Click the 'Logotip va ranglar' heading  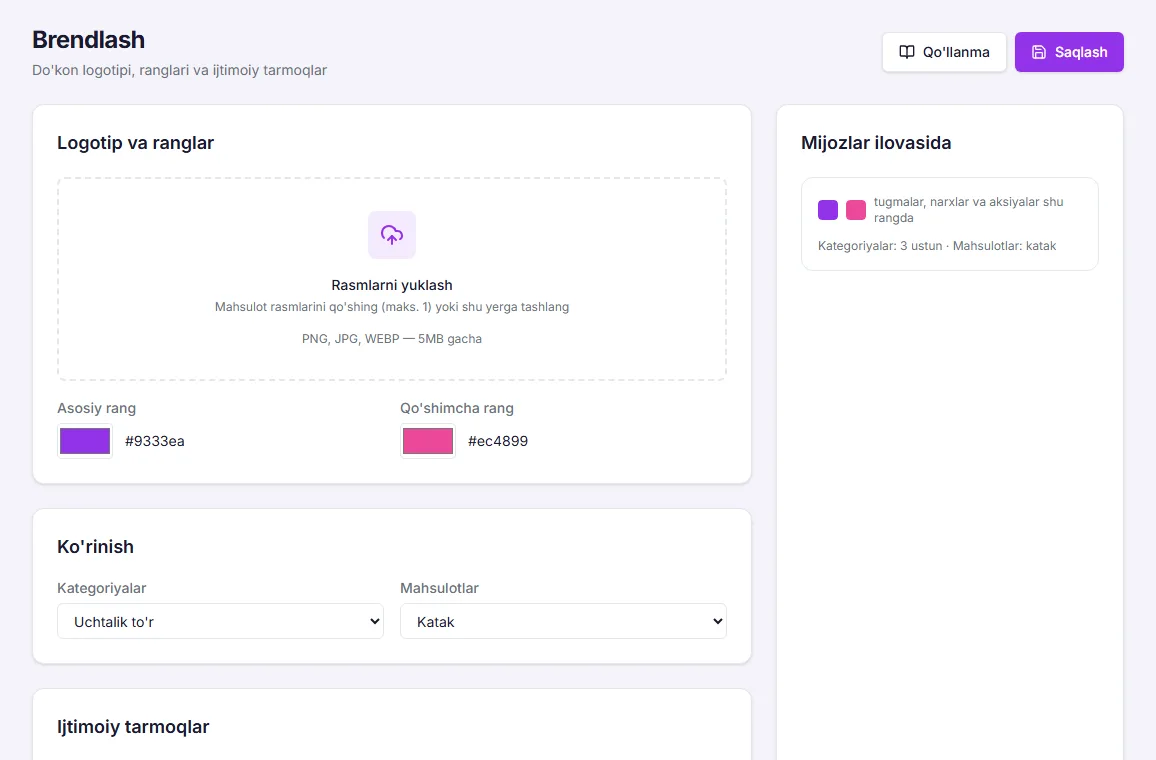tap(136, 143)
